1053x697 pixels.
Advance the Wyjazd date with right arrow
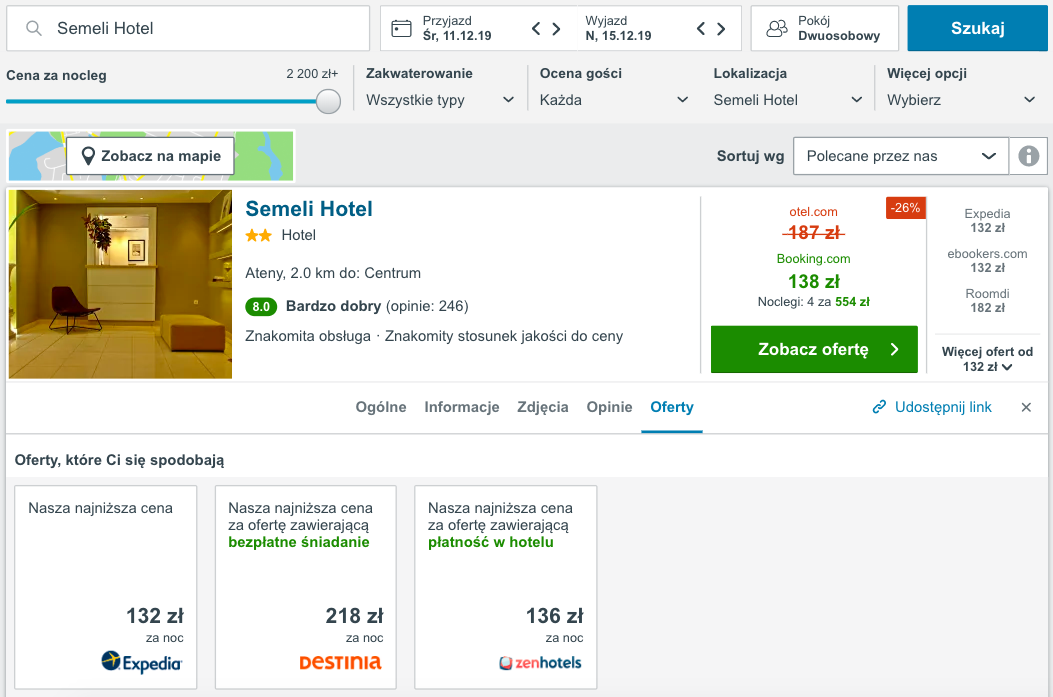722,28
